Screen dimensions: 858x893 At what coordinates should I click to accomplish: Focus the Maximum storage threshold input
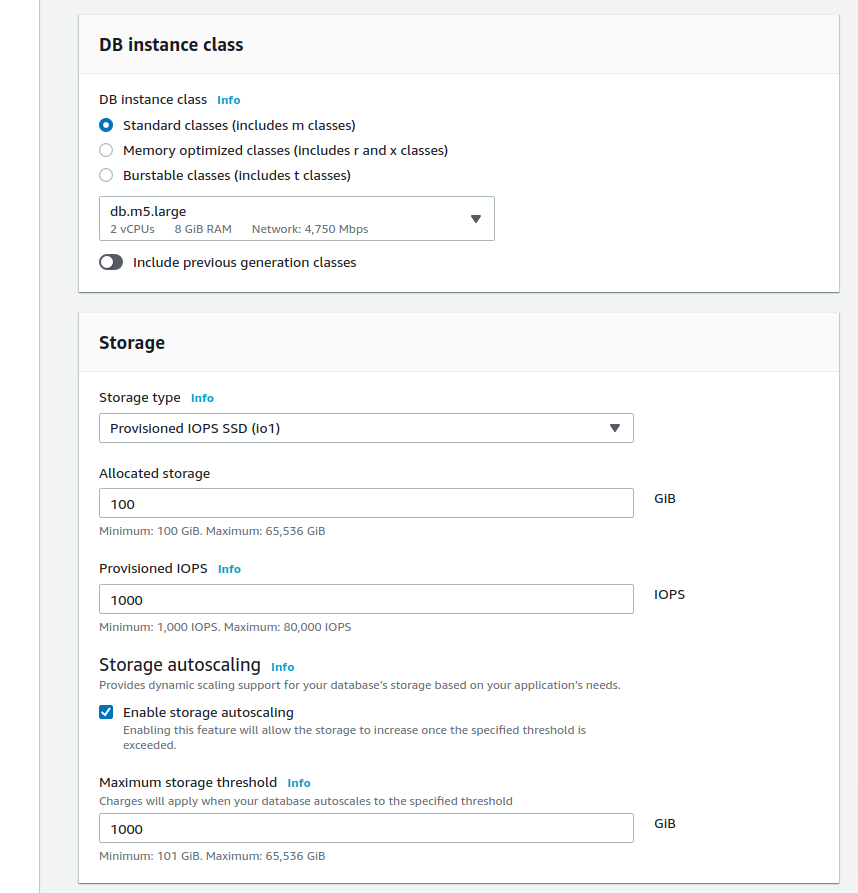pyautogui.click(x=366, y=828)
